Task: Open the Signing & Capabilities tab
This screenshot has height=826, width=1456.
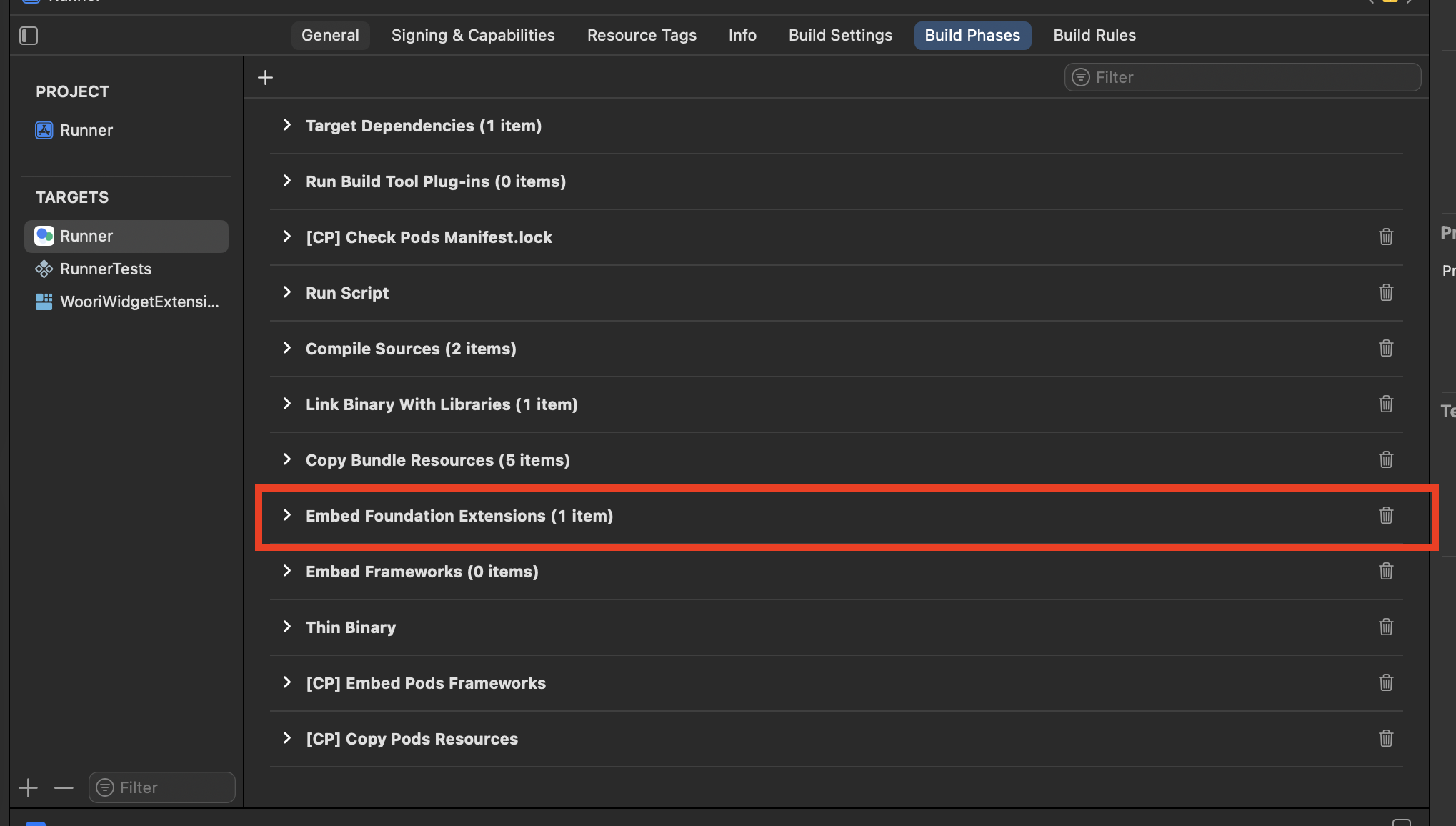Action: pyautogui.click(x=473, y=35)
